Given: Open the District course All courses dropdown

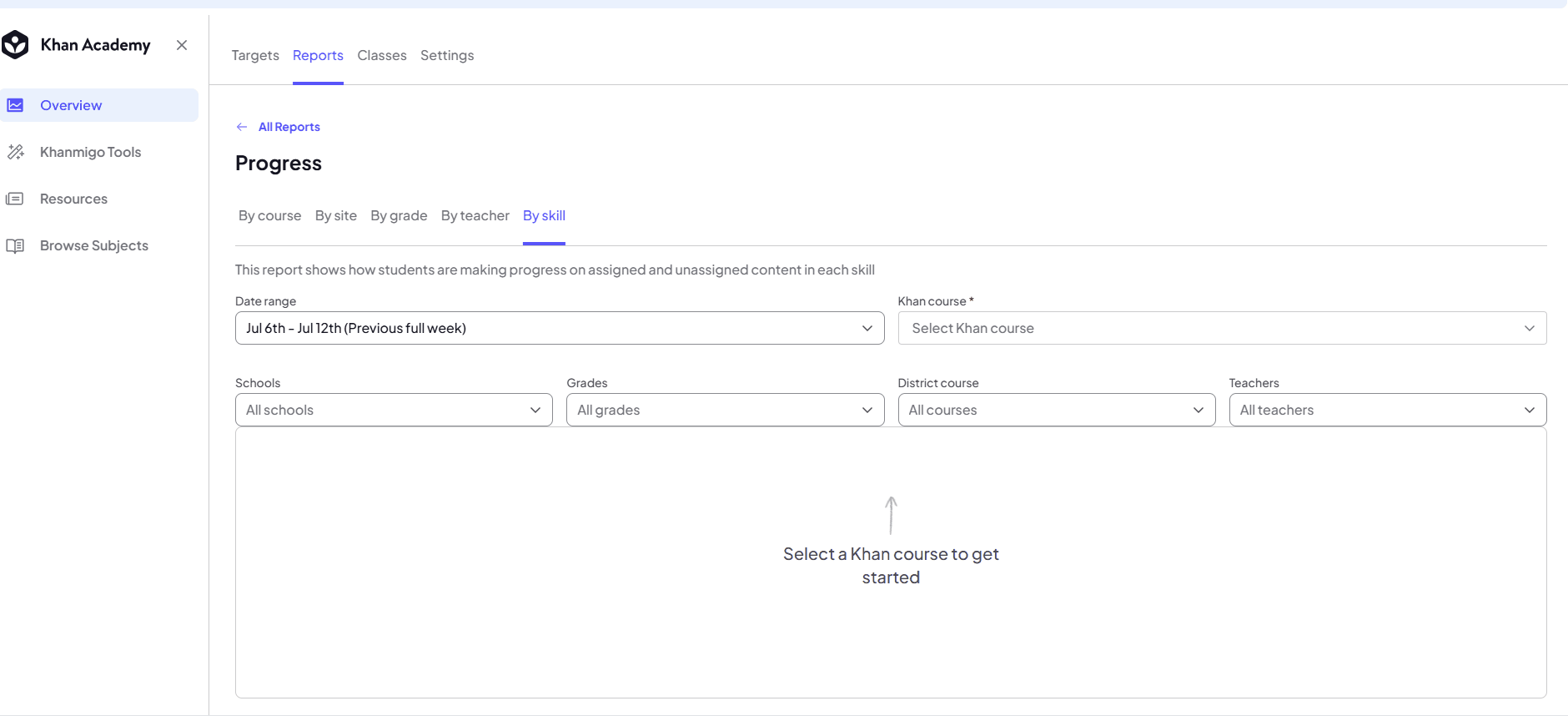Looking at the screenshot, I should pyautogui.click(x=1056, y=410).
